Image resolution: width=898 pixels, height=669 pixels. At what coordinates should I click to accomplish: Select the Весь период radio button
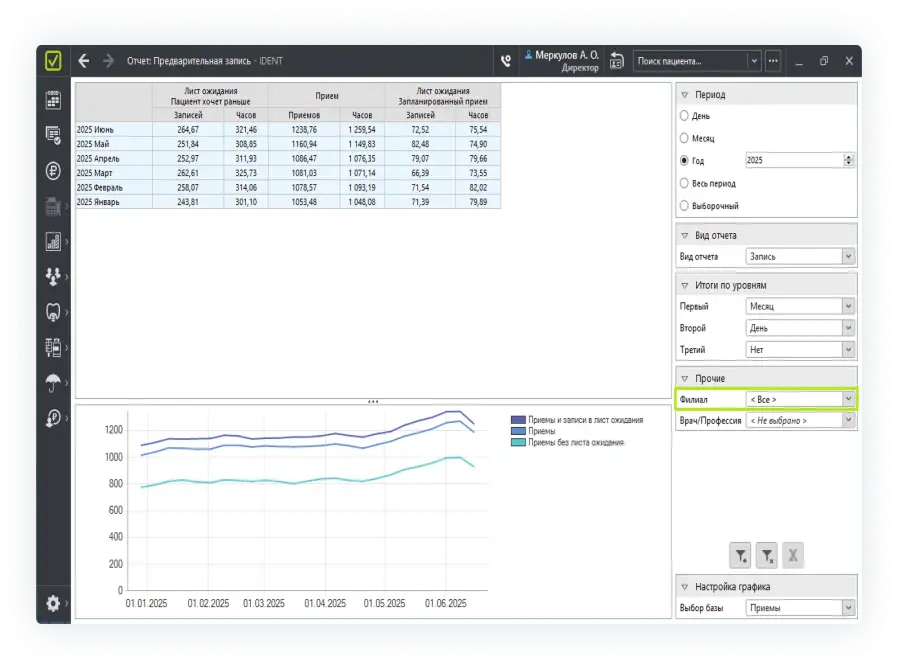[685, 183]
